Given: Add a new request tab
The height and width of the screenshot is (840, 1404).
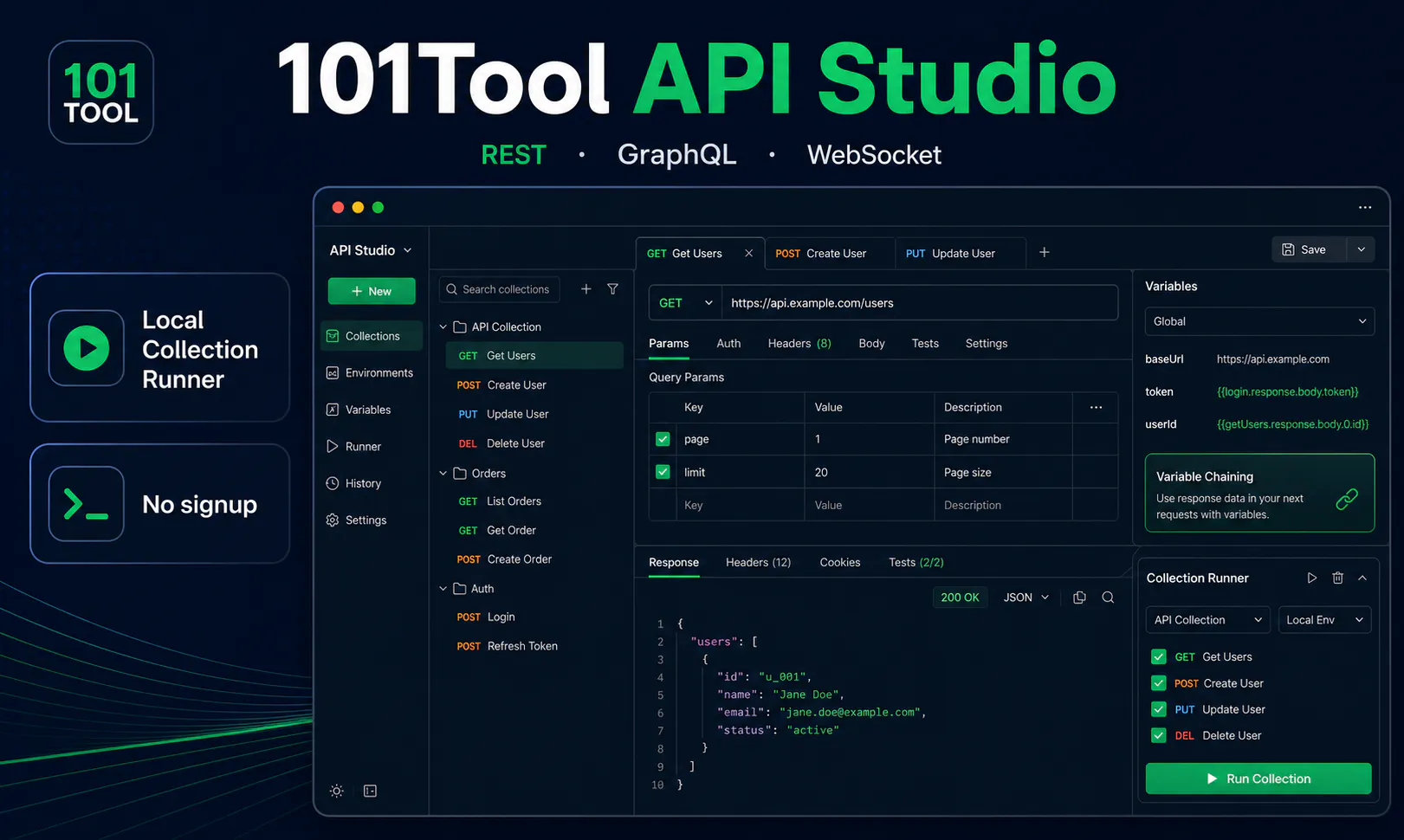Looking at the screenshot, I should pyautogui.click(x=1045, y=252).
